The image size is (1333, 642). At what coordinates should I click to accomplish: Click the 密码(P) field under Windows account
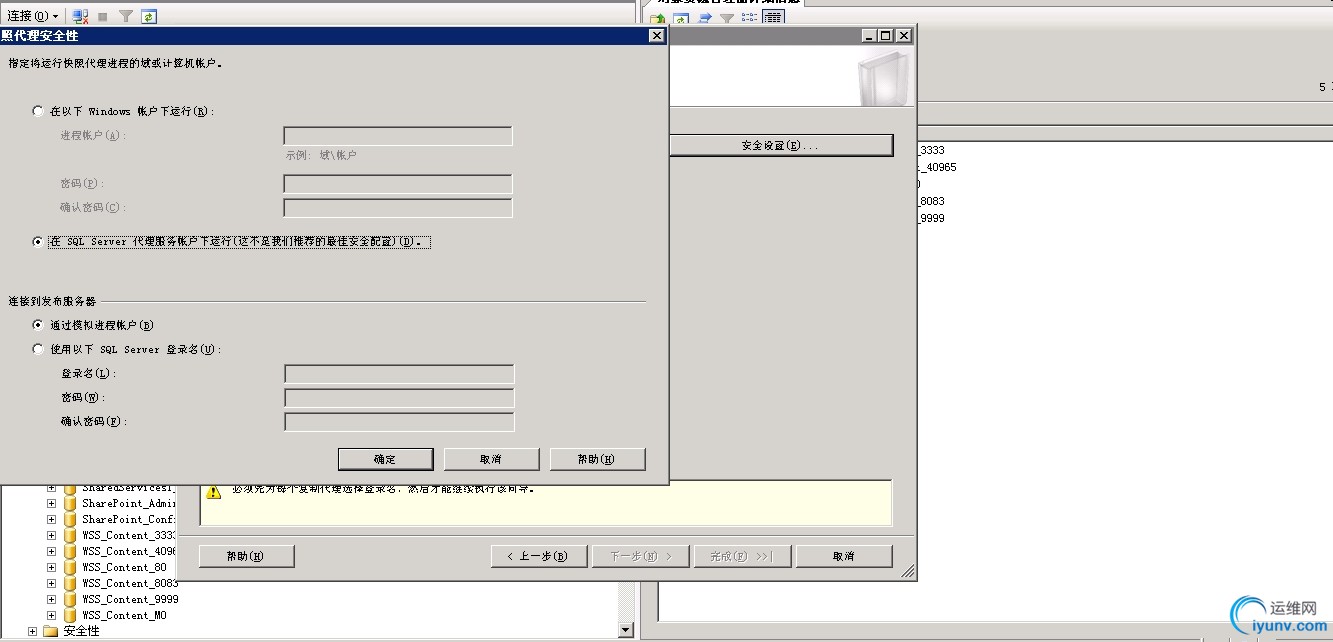pyautogui.click(x=398, y=184)
